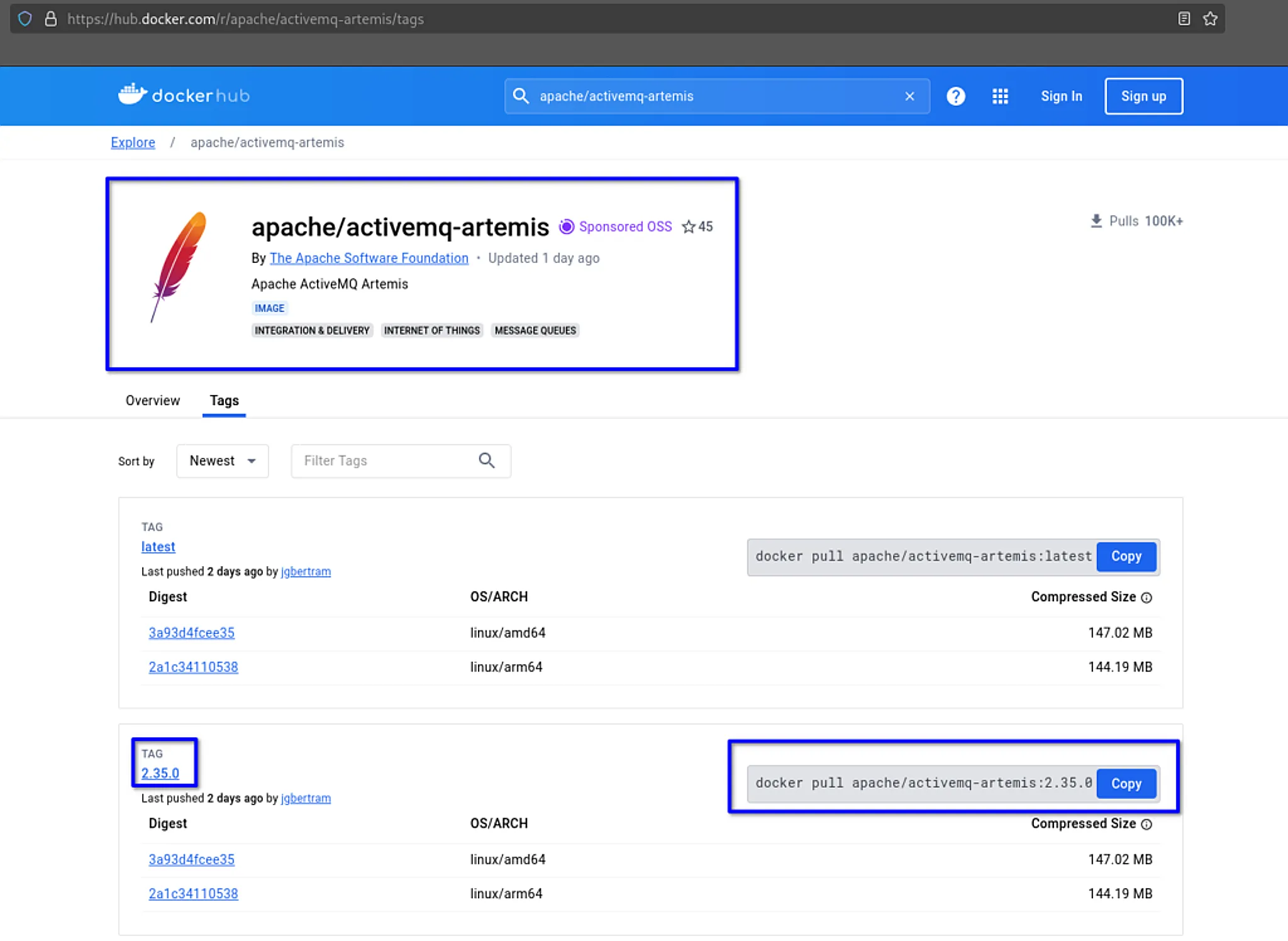Open The Apache Software Foundation link
The image size is (1288, 941).
(x=369, y=258)
